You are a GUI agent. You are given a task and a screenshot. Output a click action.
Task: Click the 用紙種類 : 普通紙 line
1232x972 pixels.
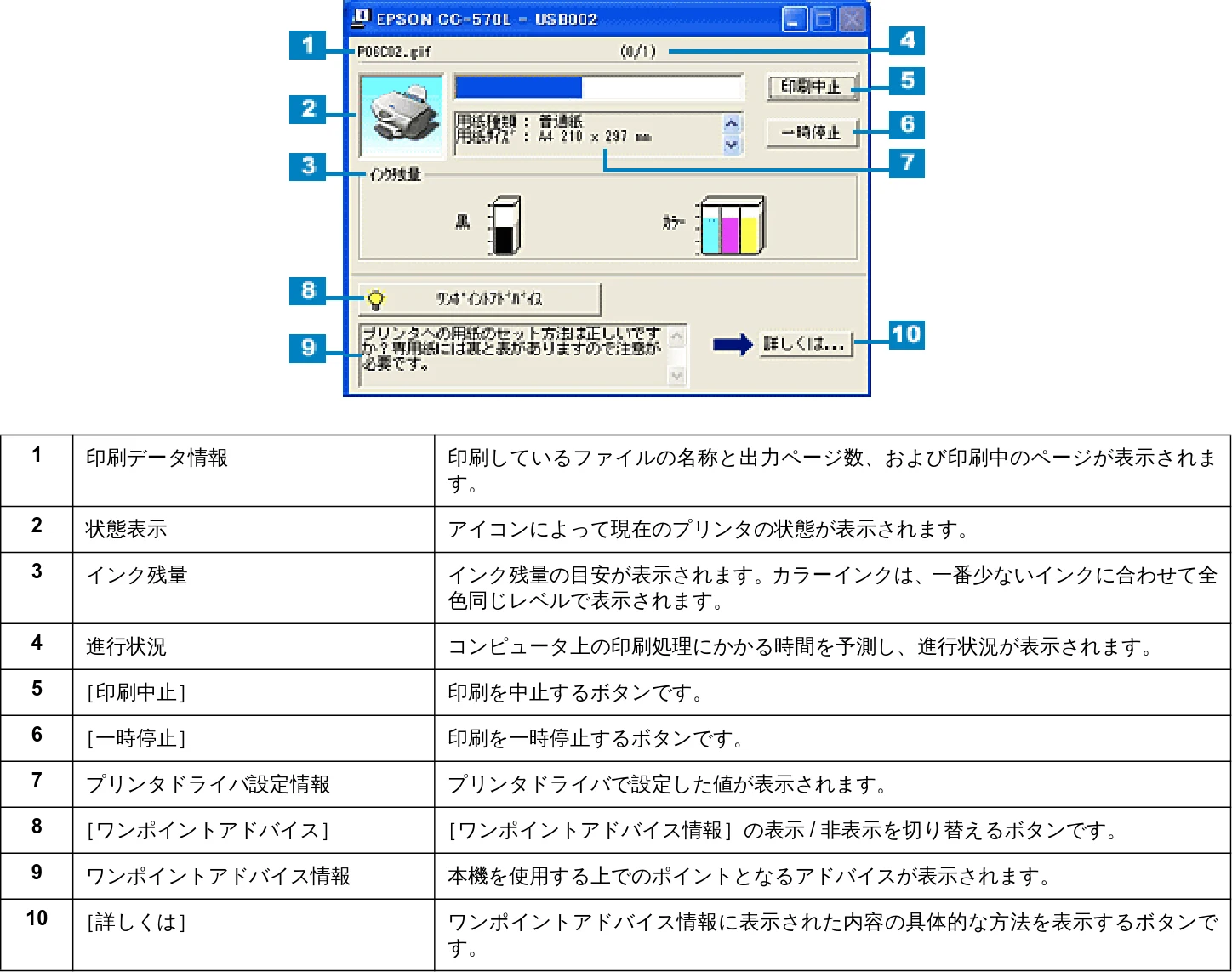pyautogui.click(x=520, y=122)
